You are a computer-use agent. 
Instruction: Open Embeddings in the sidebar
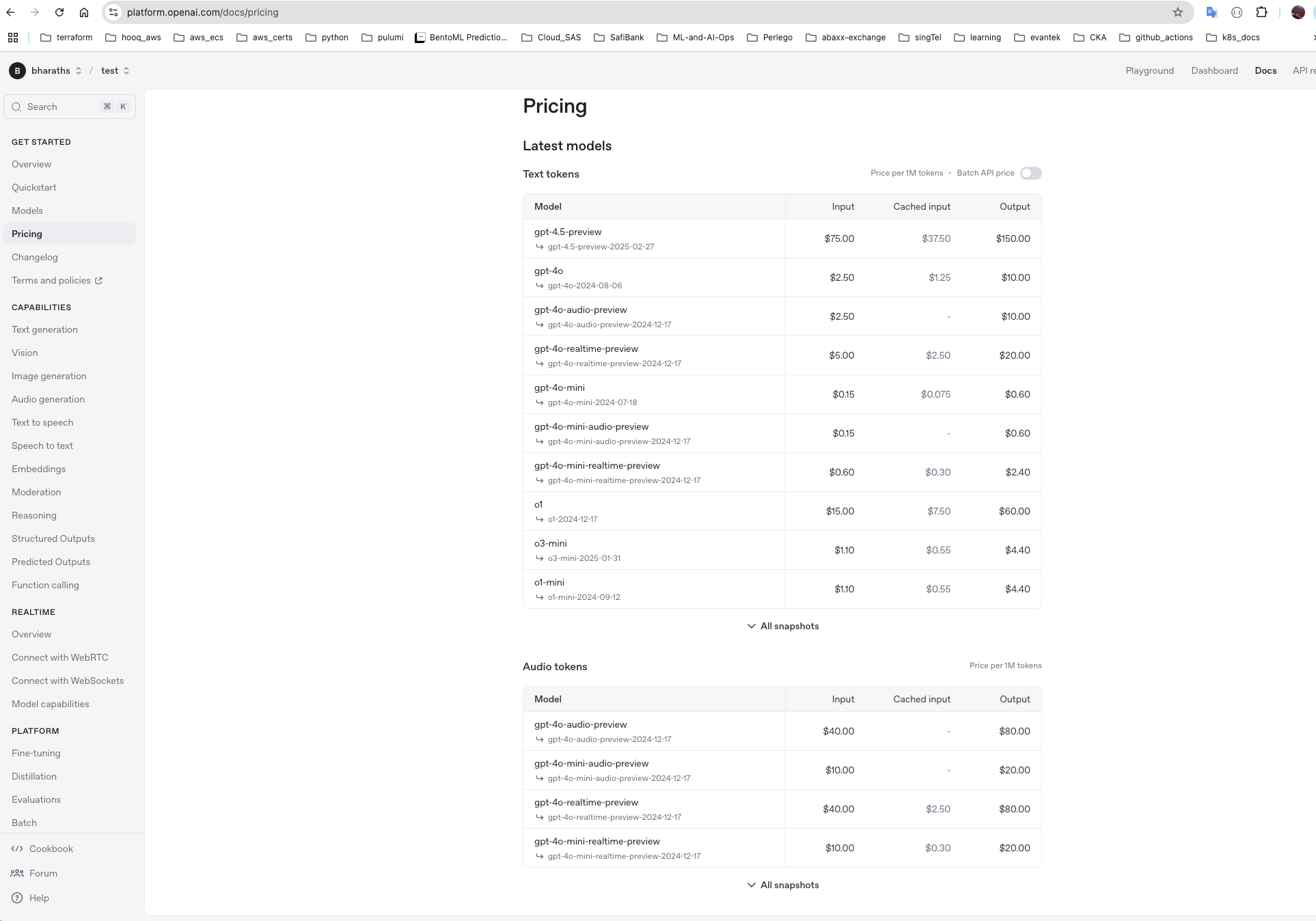39,469
